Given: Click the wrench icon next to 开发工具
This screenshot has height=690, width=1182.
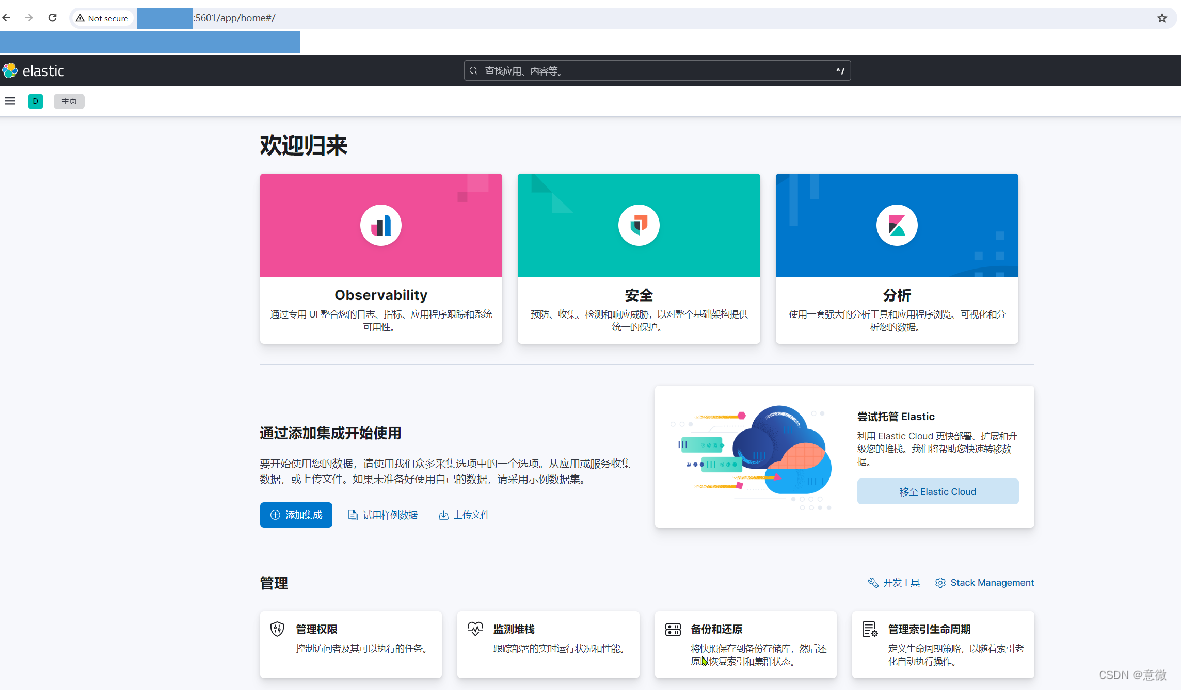Looking at the screenshot, I should (x=874, y=582).
